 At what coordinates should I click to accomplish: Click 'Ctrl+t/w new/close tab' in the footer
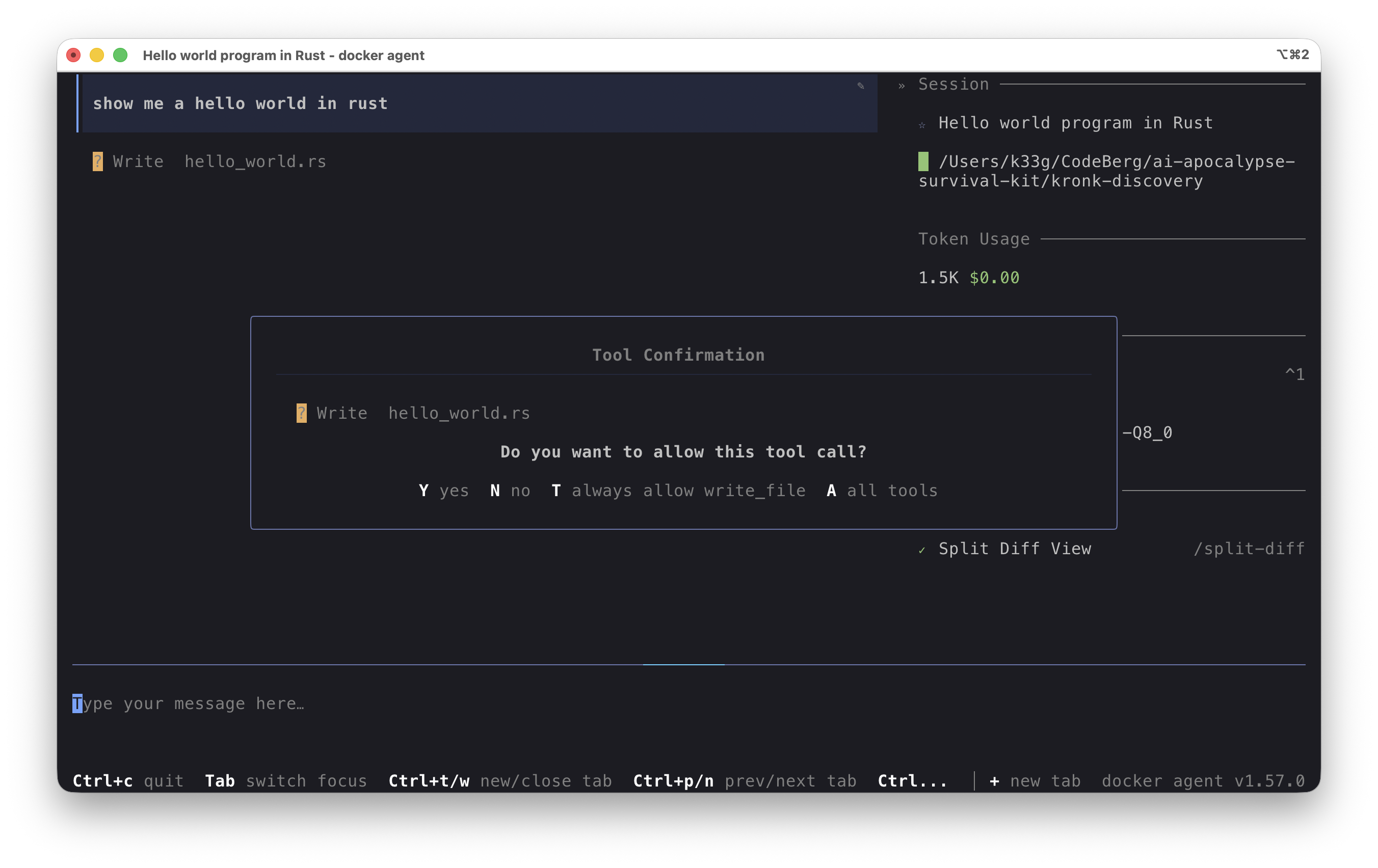tap(500, 781)
